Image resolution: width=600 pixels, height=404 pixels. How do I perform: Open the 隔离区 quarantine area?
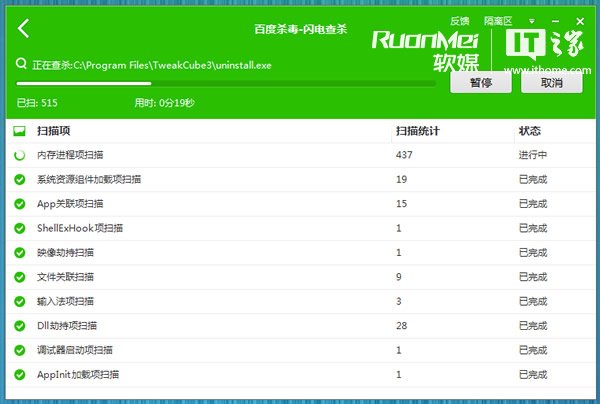(x=497, y=20)
